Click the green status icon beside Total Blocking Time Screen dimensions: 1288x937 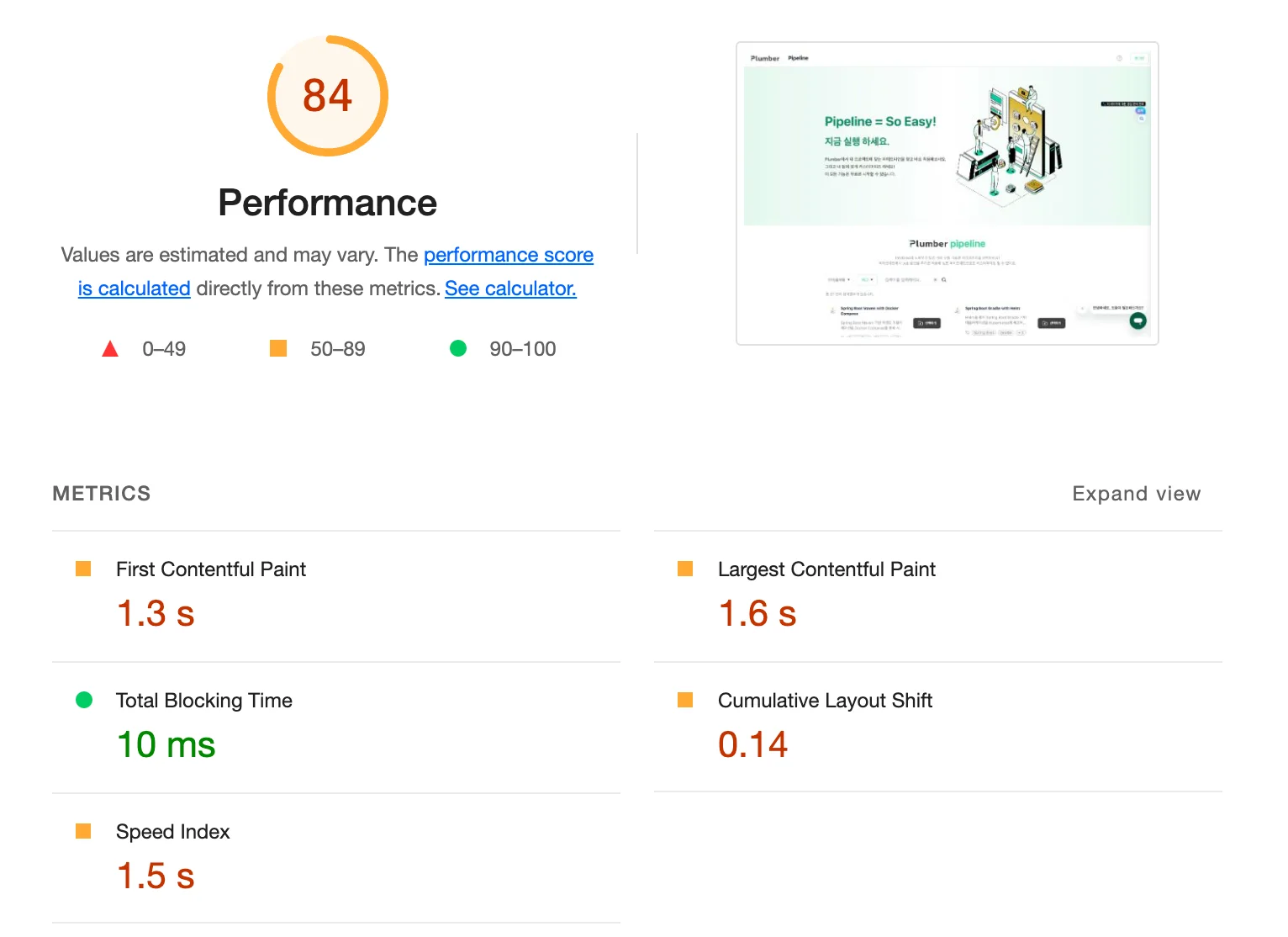point(84,700)
